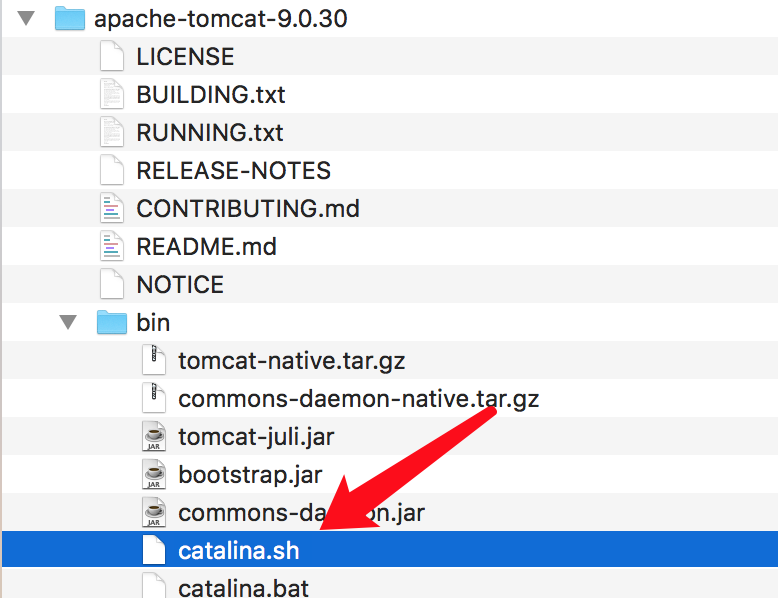Click the commons-daemon-native.tar.gz archive icon

154,398
